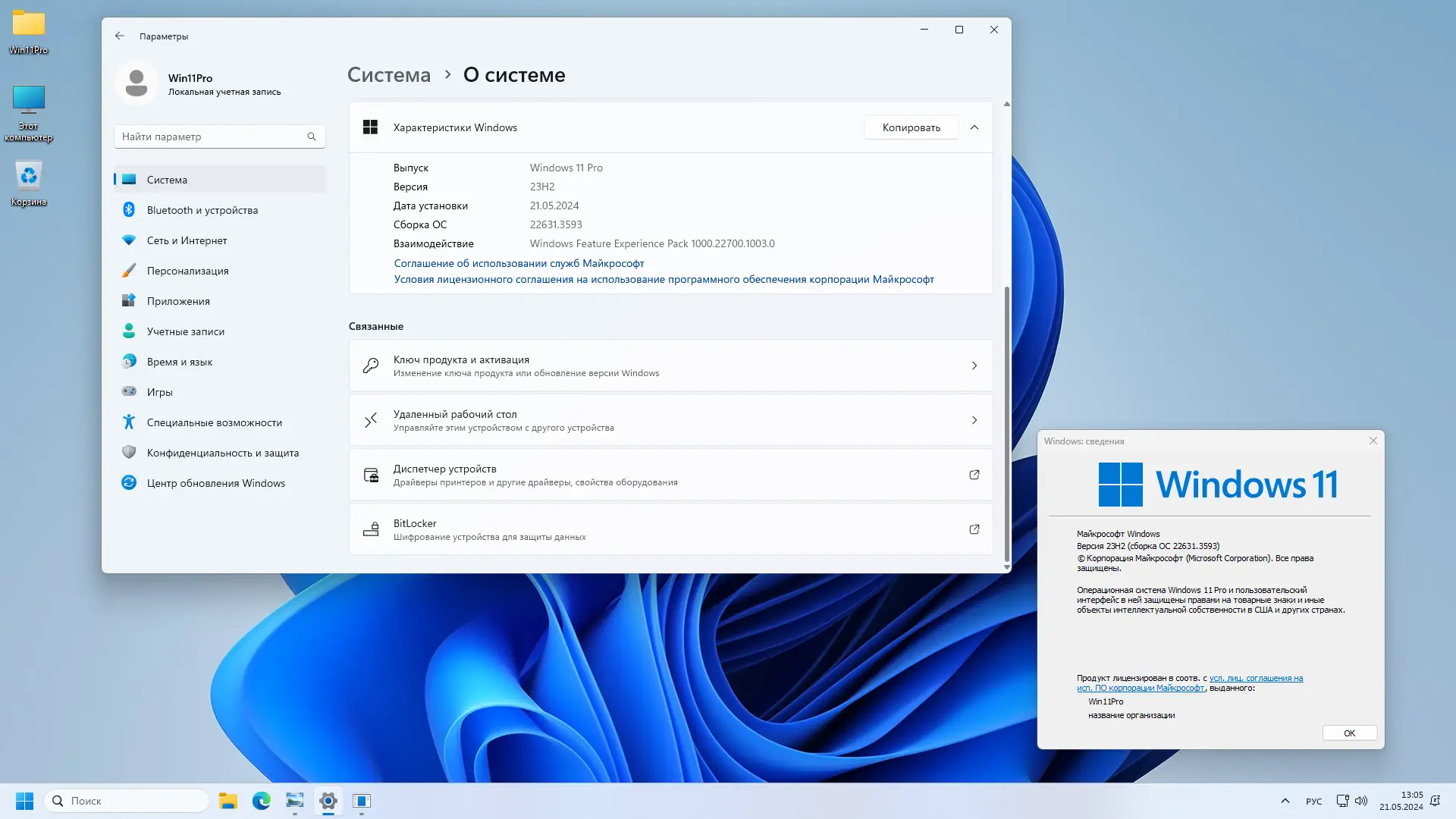Click the search magnifier icon in Settings
This screenshot has height=819, width=1456.
[x=311, y=136]
